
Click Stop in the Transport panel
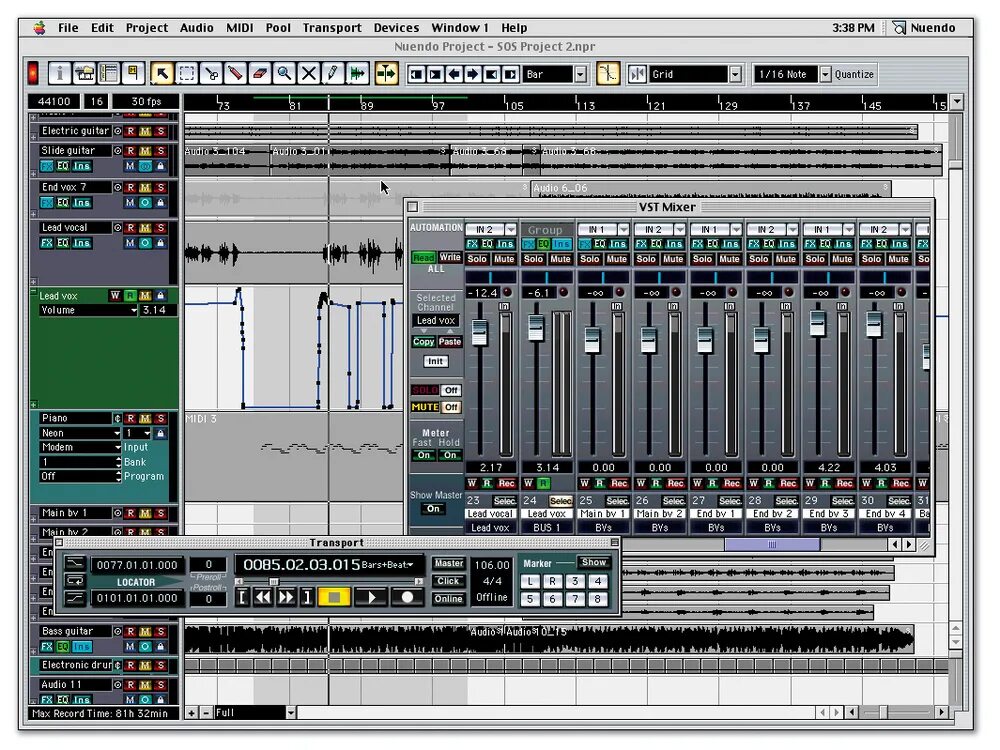[x=334, y=598]
